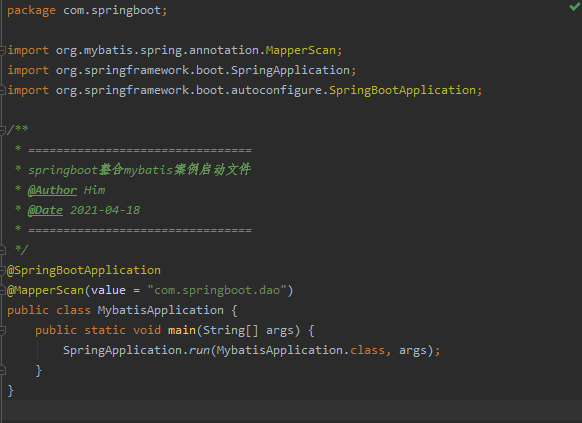
Task: Click fold marker beside the comment closing */
Action: 2,250
